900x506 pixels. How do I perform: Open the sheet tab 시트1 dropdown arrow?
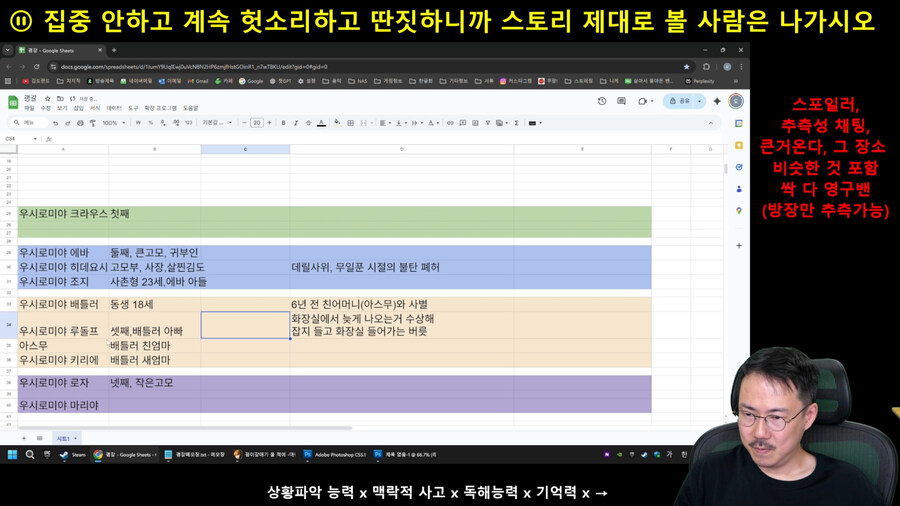point(75,438)
